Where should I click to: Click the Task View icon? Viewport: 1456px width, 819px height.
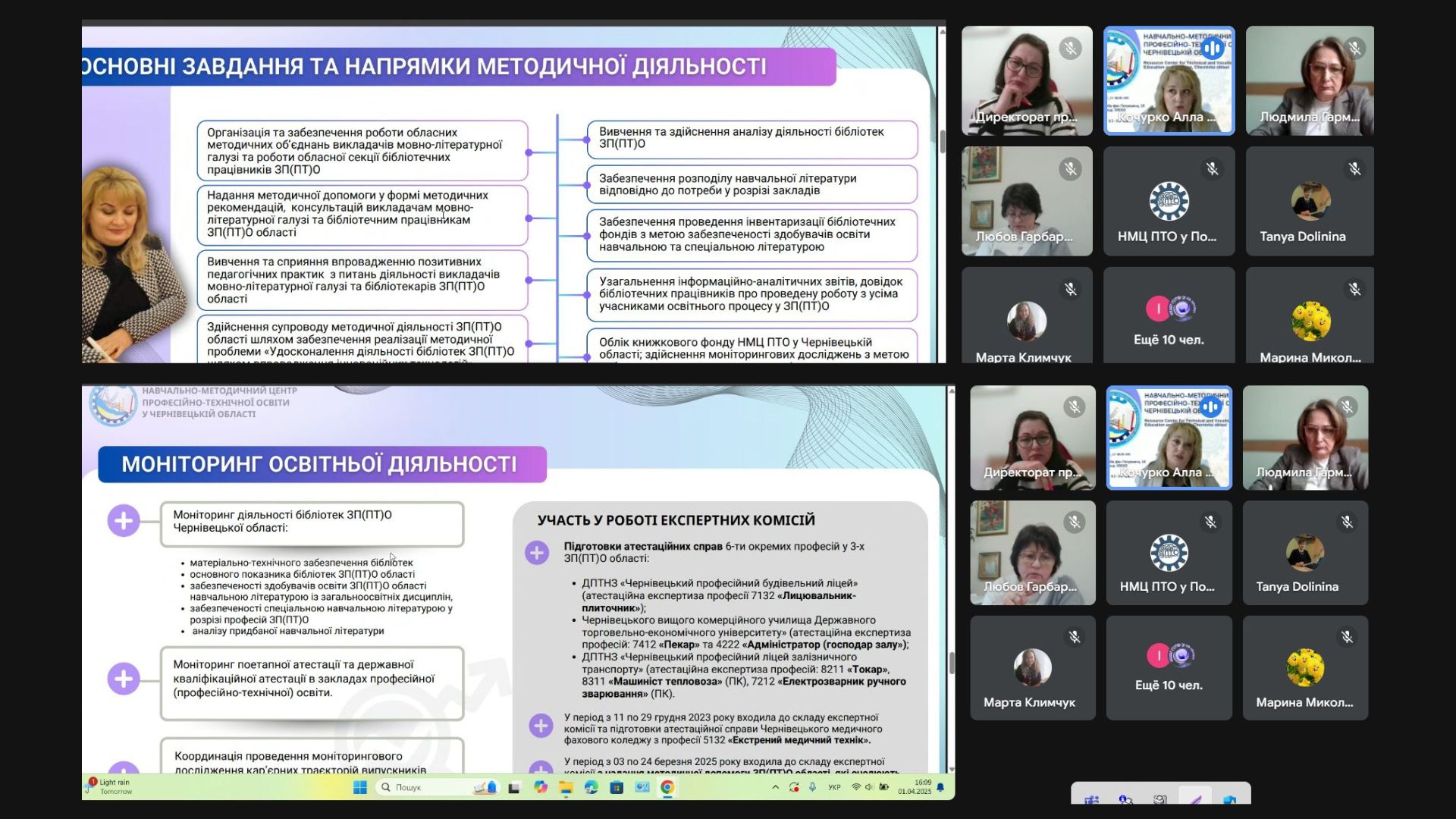tap(514, 787)
